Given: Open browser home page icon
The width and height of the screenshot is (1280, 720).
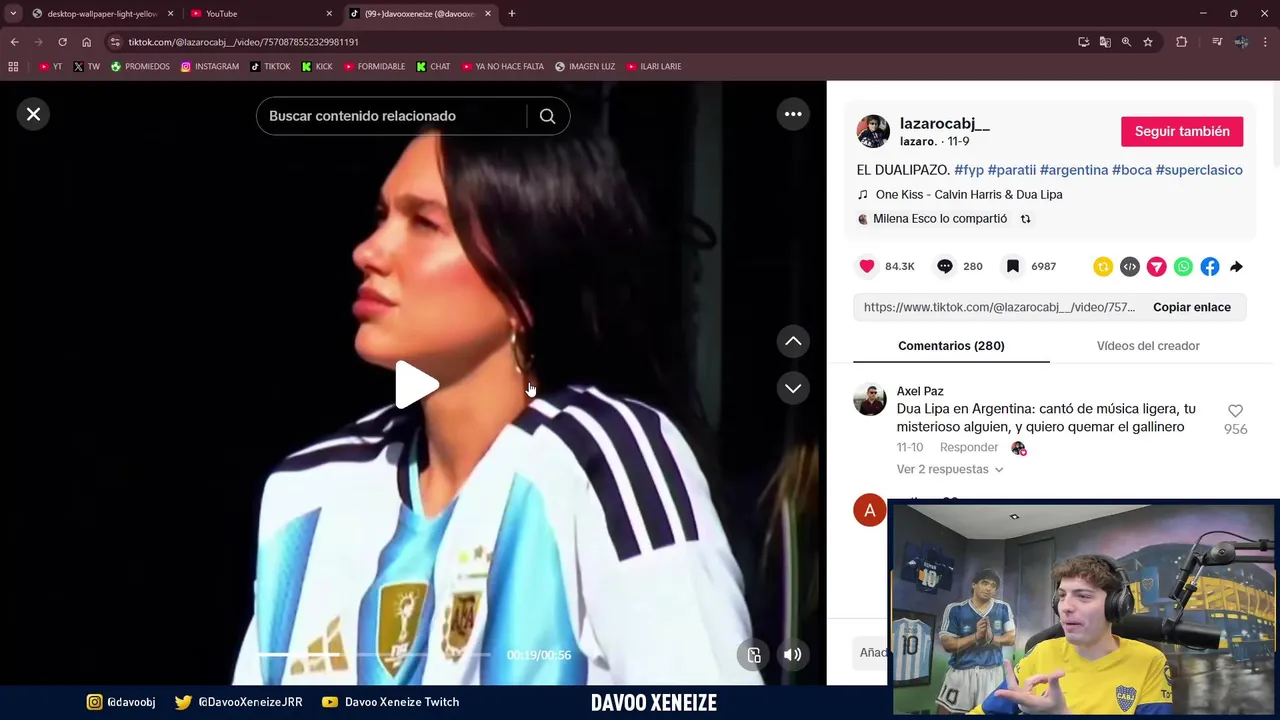Looking at the screenshot, I should tap(86, 42).
